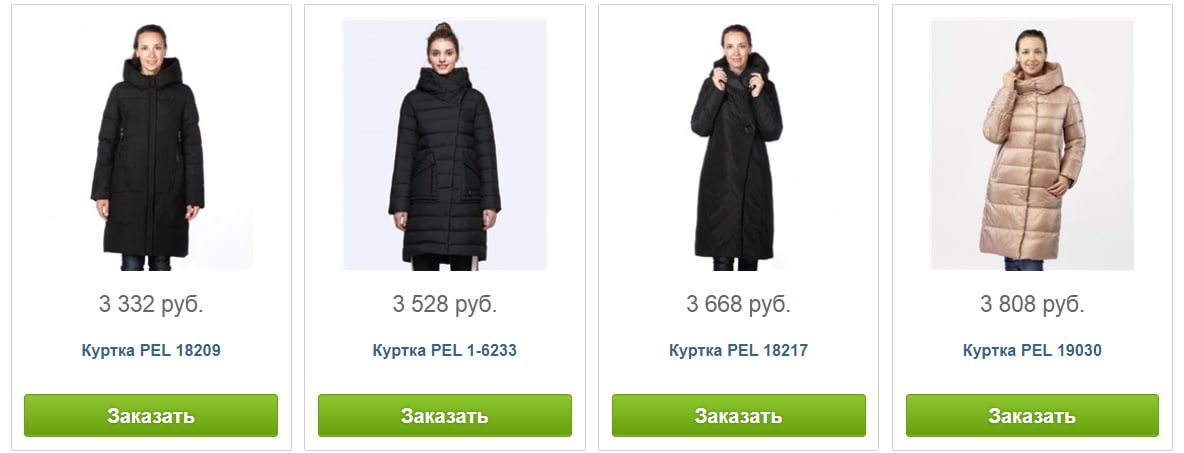Follow the Куртка PEL 18209 link

[x=151, y=350]
